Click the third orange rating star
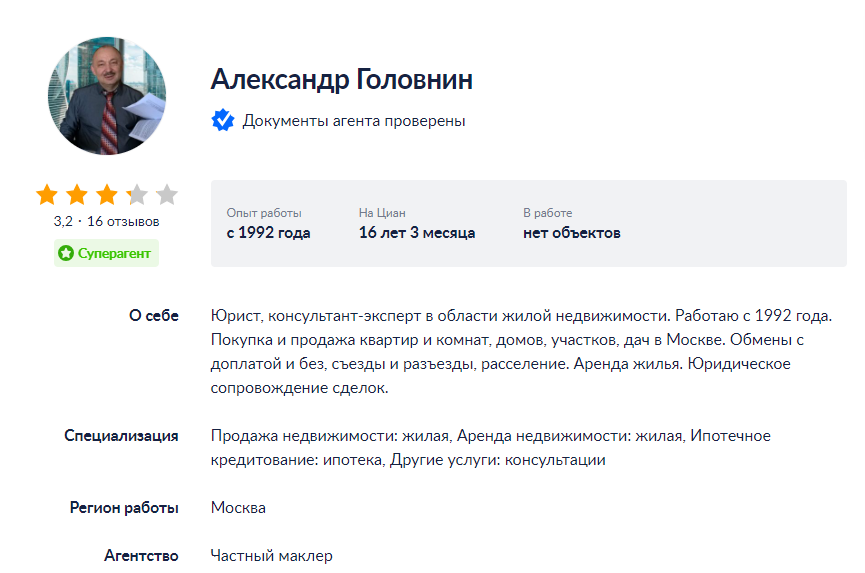Screen dimensions: 865x573 coord(106,195)
